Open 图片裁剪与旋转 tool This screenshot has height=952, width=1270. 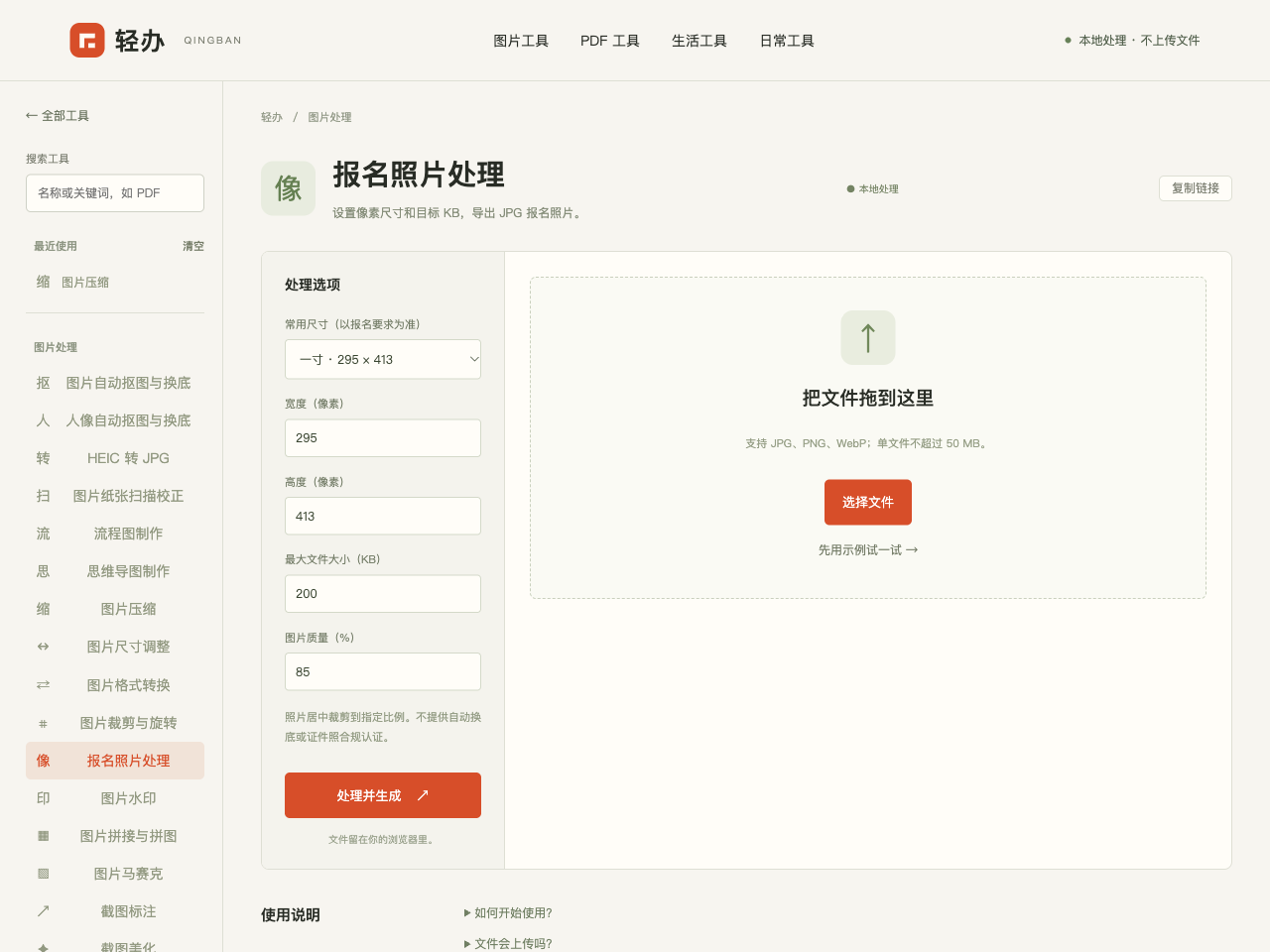click(115, 723)
